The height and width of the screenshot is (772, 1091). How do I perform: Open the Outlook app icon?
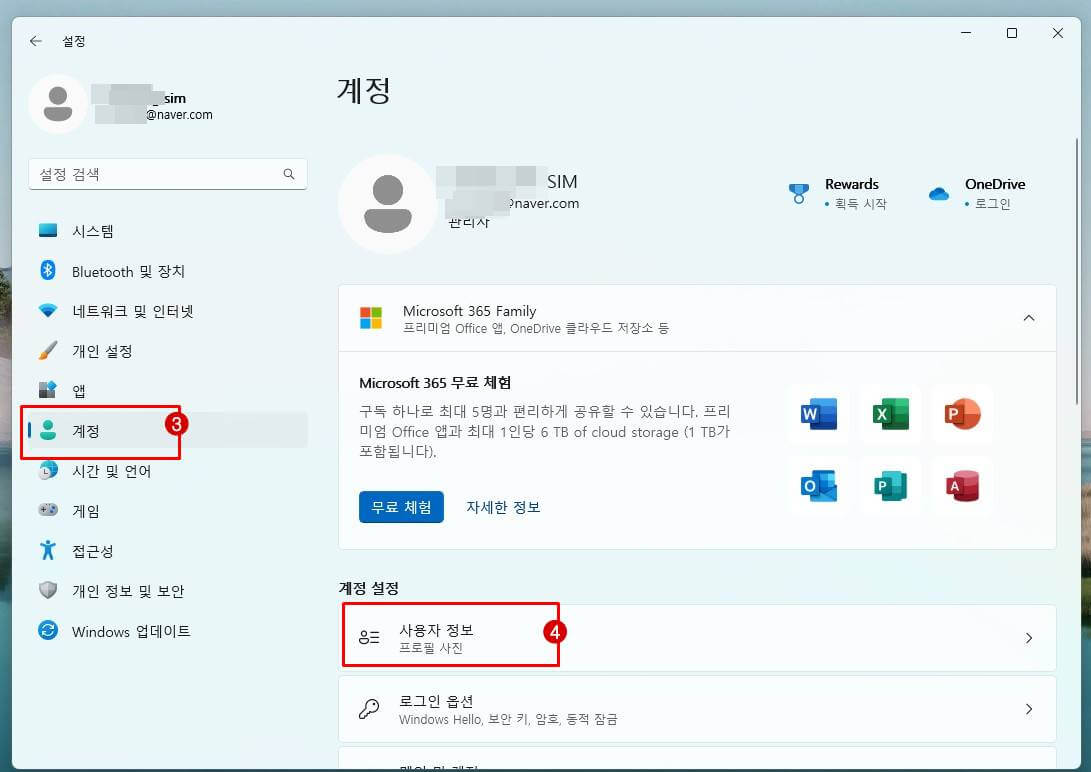click(818, 486)
